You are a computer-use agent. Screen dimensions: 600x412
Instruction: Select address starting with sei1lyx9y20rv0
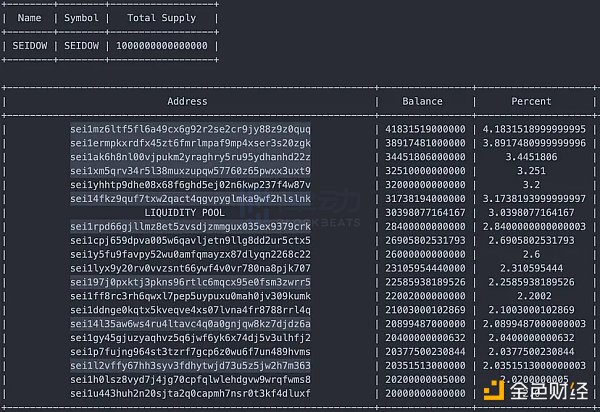(x=190, y=269)
